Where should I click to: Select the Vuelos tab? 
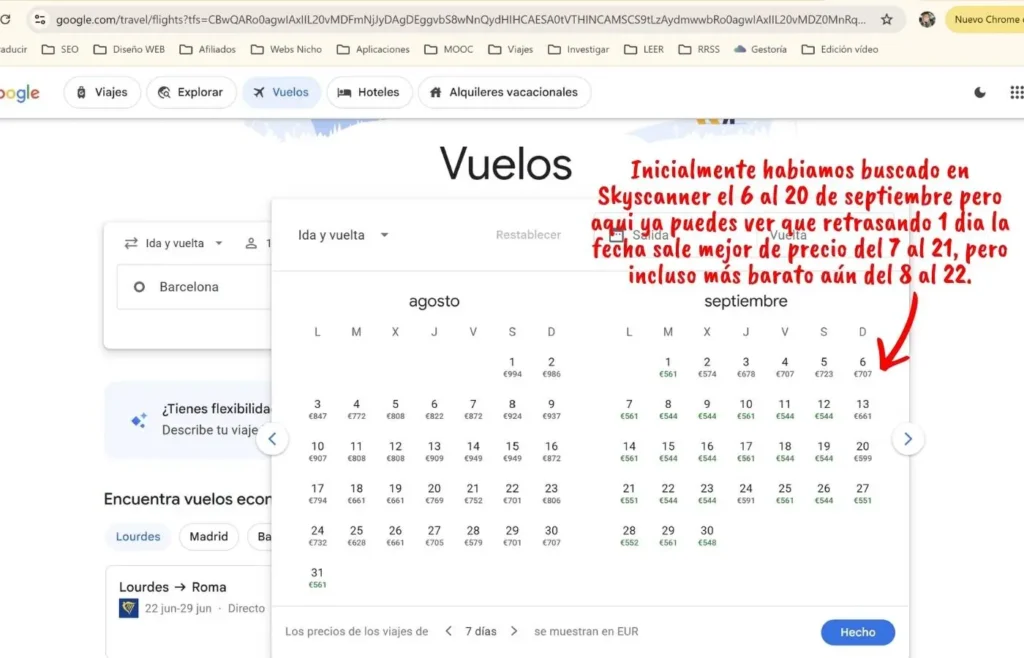[x=281, y=93]
